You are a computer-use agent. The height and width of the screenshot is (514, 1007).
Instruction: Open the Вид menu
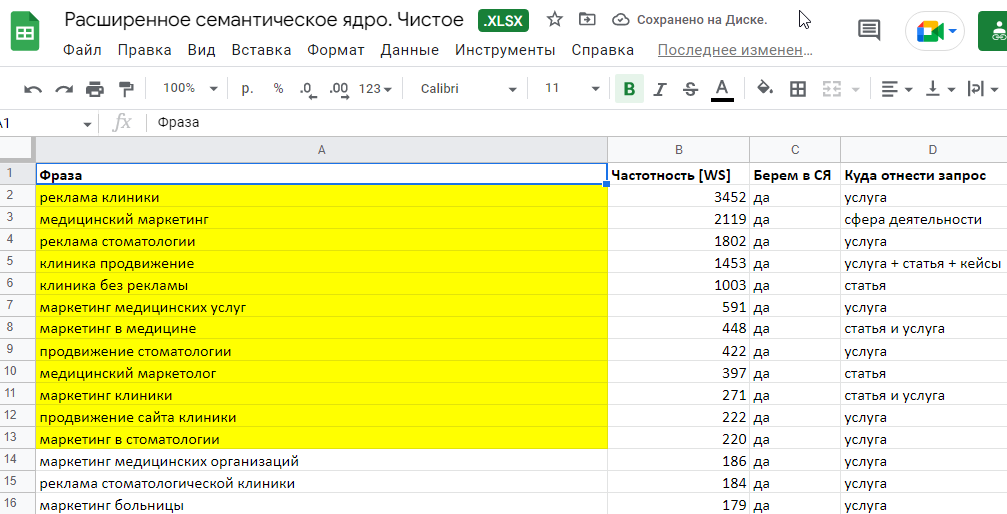click(x=202, y=50)
